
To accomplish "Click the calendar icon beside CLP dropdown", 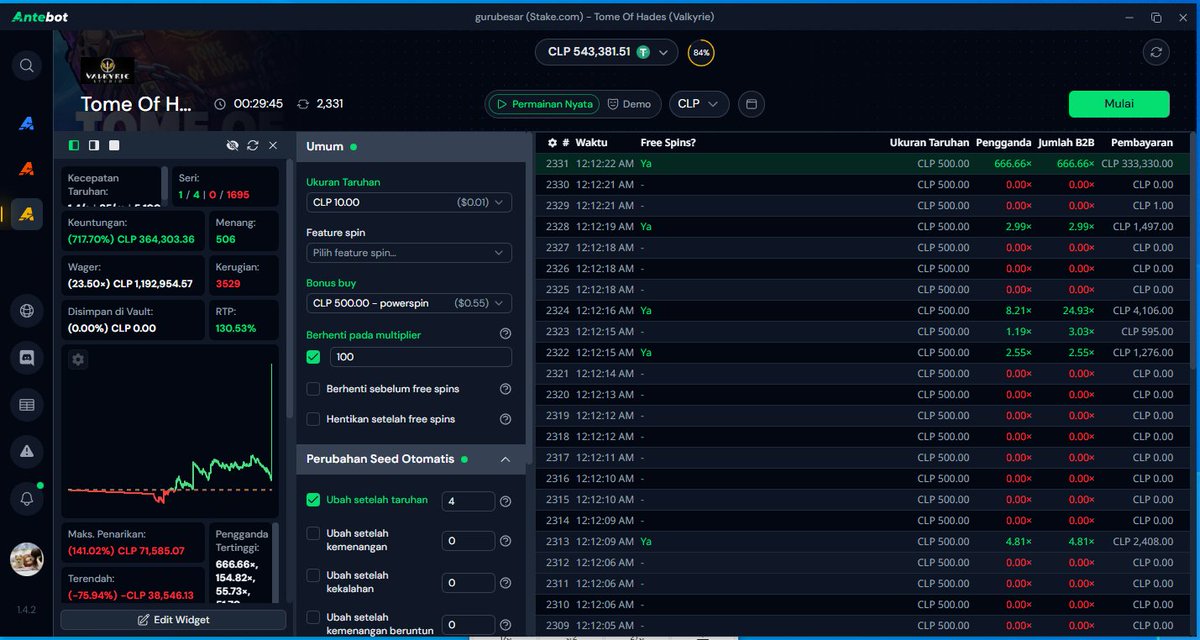I will tap(752, 104).
